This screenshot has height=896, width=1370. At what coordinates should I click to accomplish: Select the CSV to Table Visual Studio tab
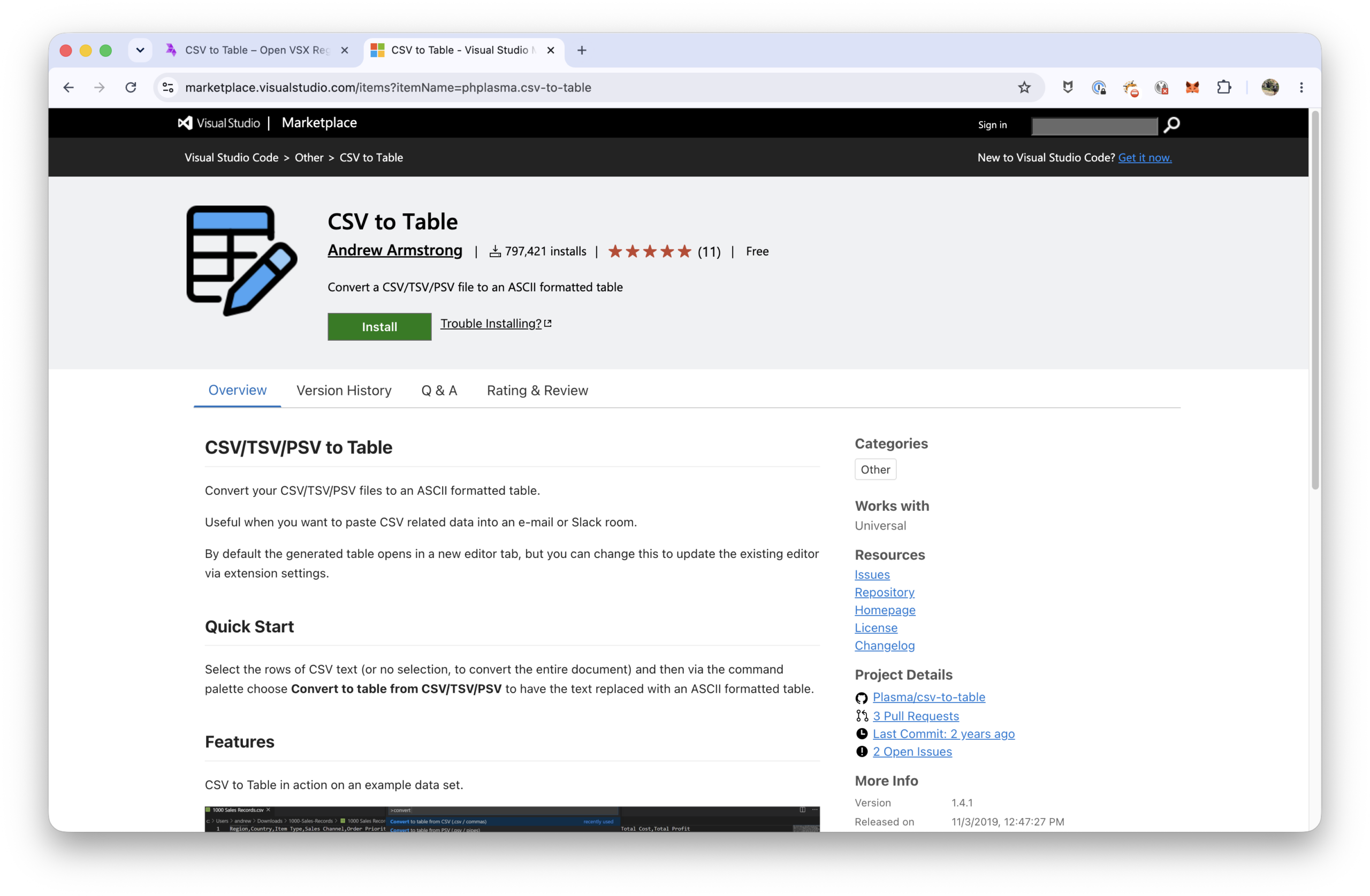click(x=463, y=50)
